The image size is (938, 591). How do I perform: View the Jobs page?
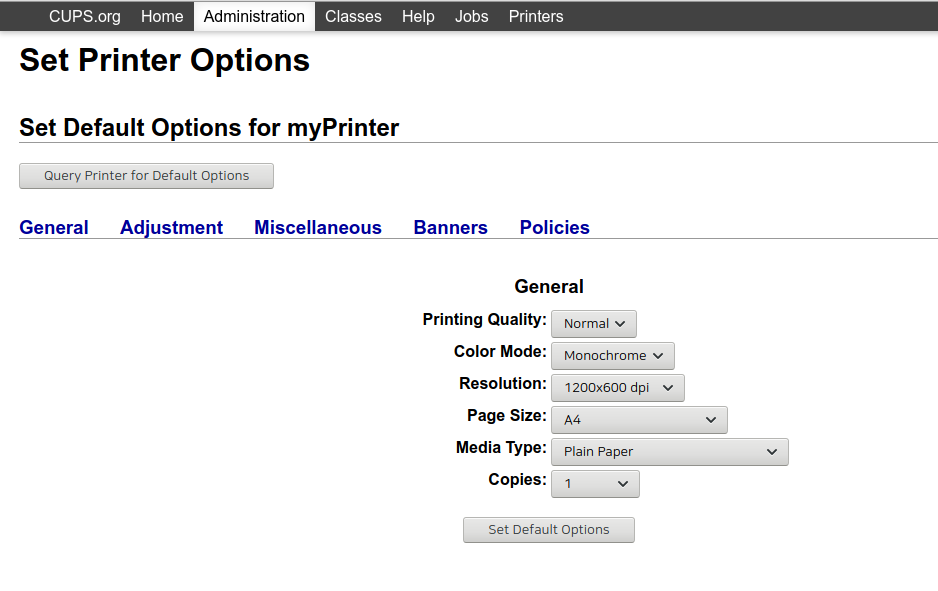point(471,16)
